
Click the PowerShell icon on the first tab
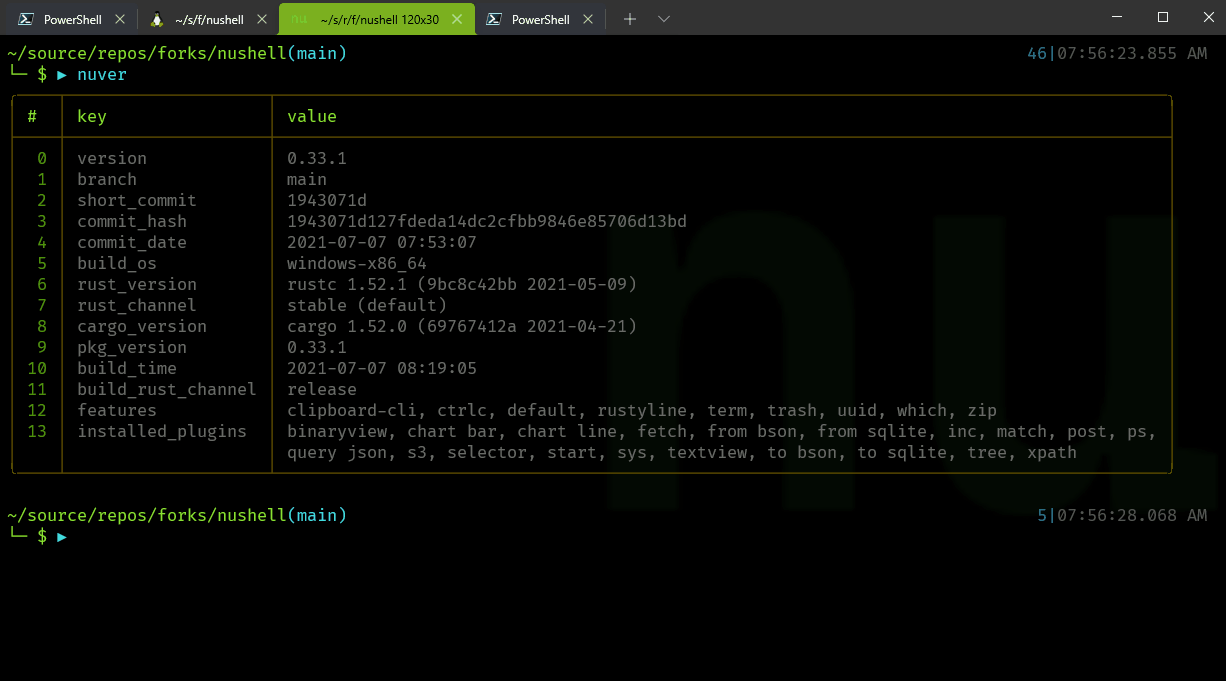(x=25, y=17)
